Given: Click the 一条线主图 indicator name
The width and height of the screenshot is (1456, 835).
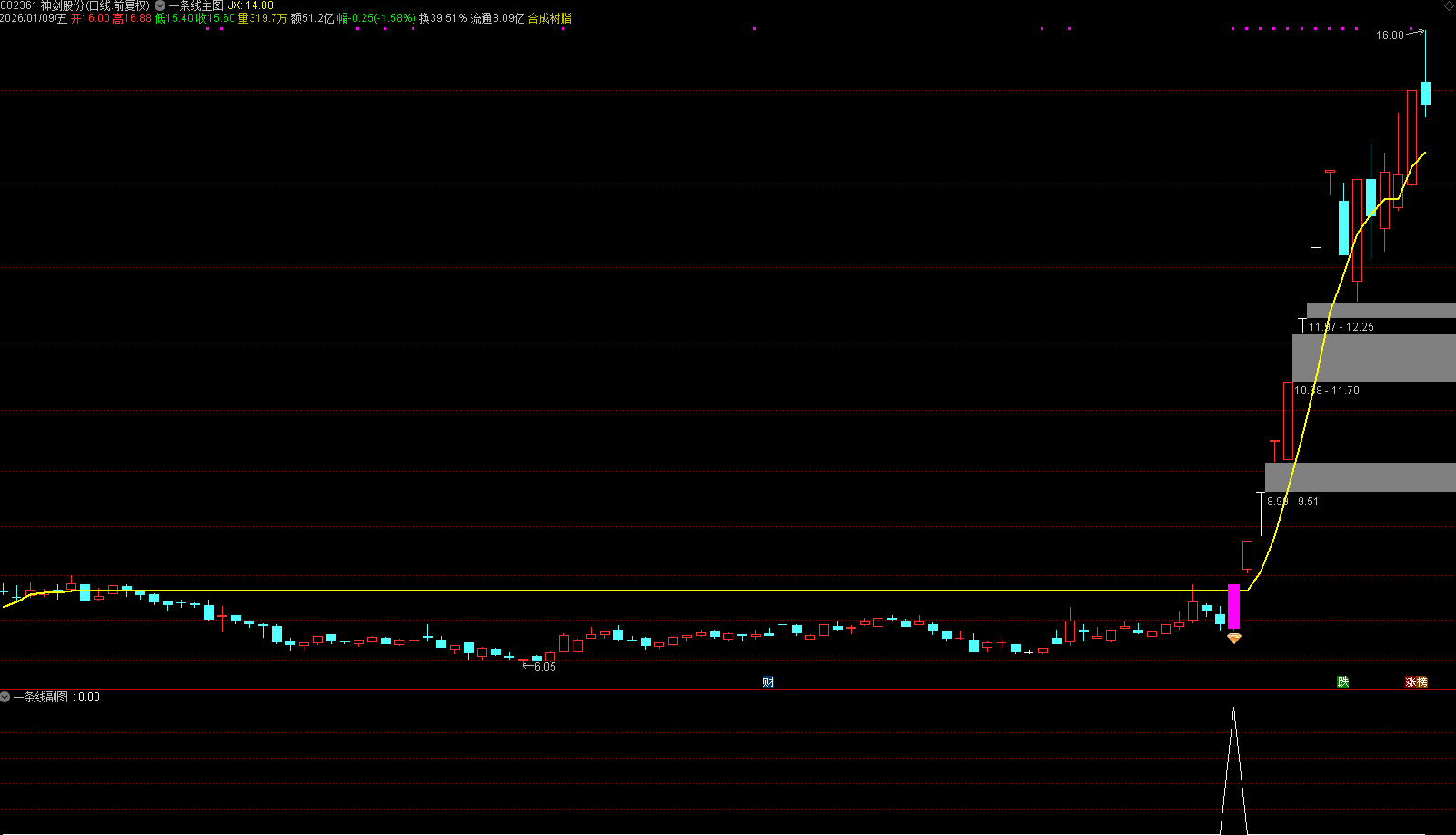Looking at the screenshot, I should point(195,5).
